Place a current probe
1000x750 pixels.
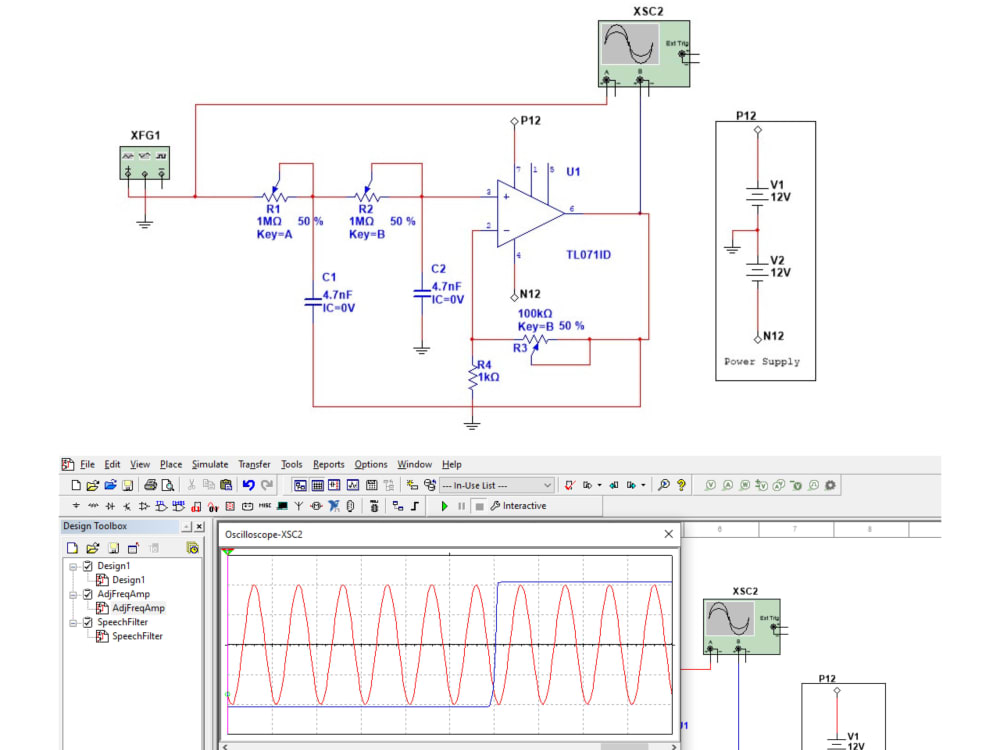(728, 485)
